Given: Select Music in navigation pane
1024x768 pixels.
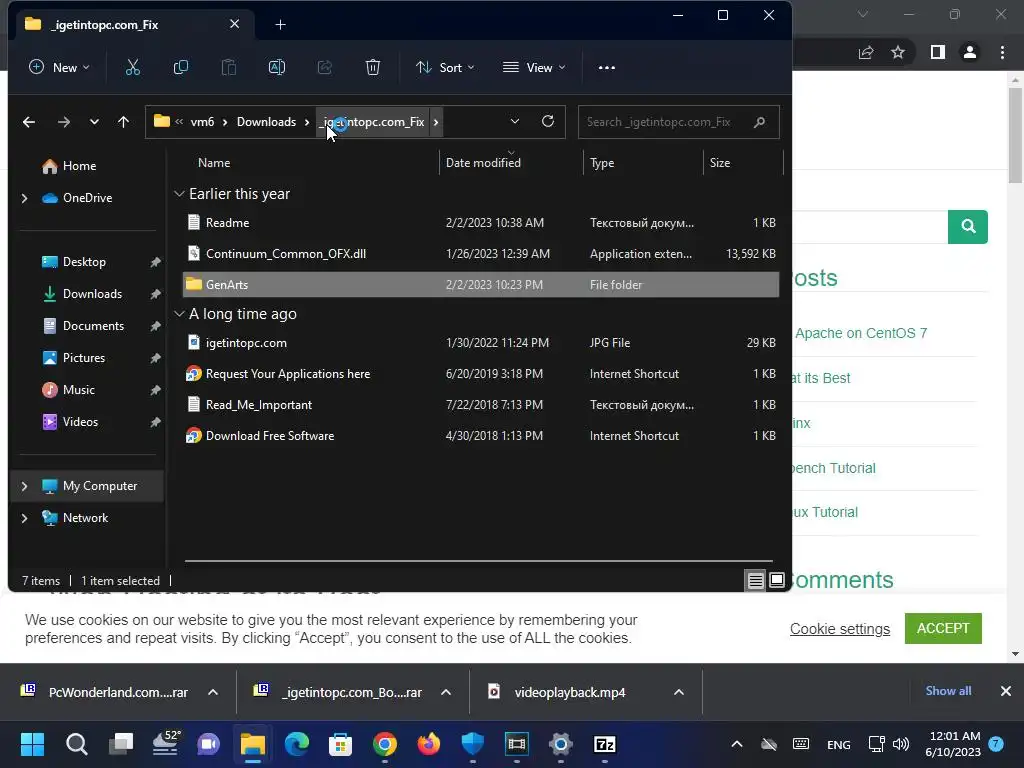Looking at the screenshot, I should click(x=78, y=390).
